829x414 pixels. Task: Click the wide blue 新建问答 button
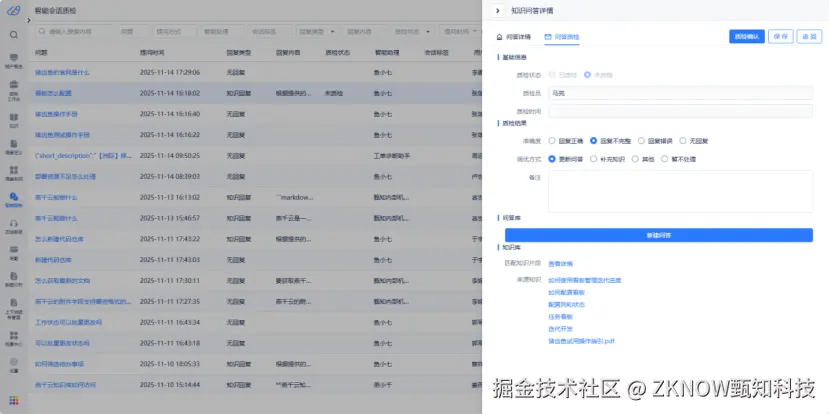tap(659, 235)
